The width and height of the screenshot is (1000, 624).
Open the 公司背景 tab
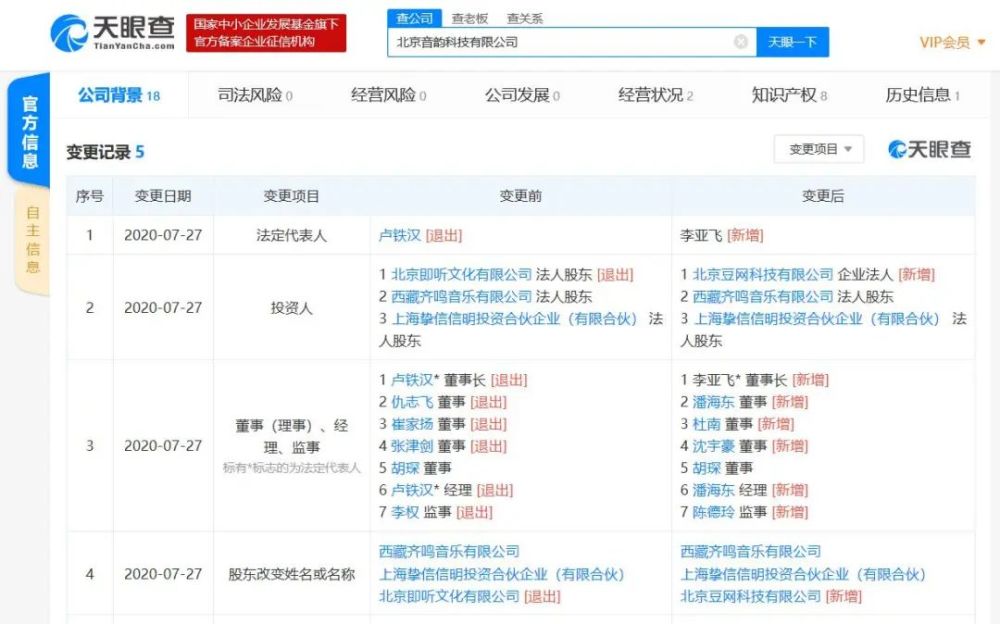click(x=119, y=96)
